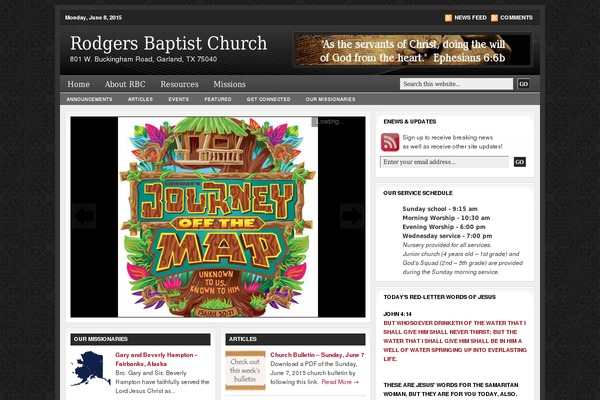Click the Evening Worship - 6:00 pm line
Viewport: 600px width, 400px height.
click(444, 227)
